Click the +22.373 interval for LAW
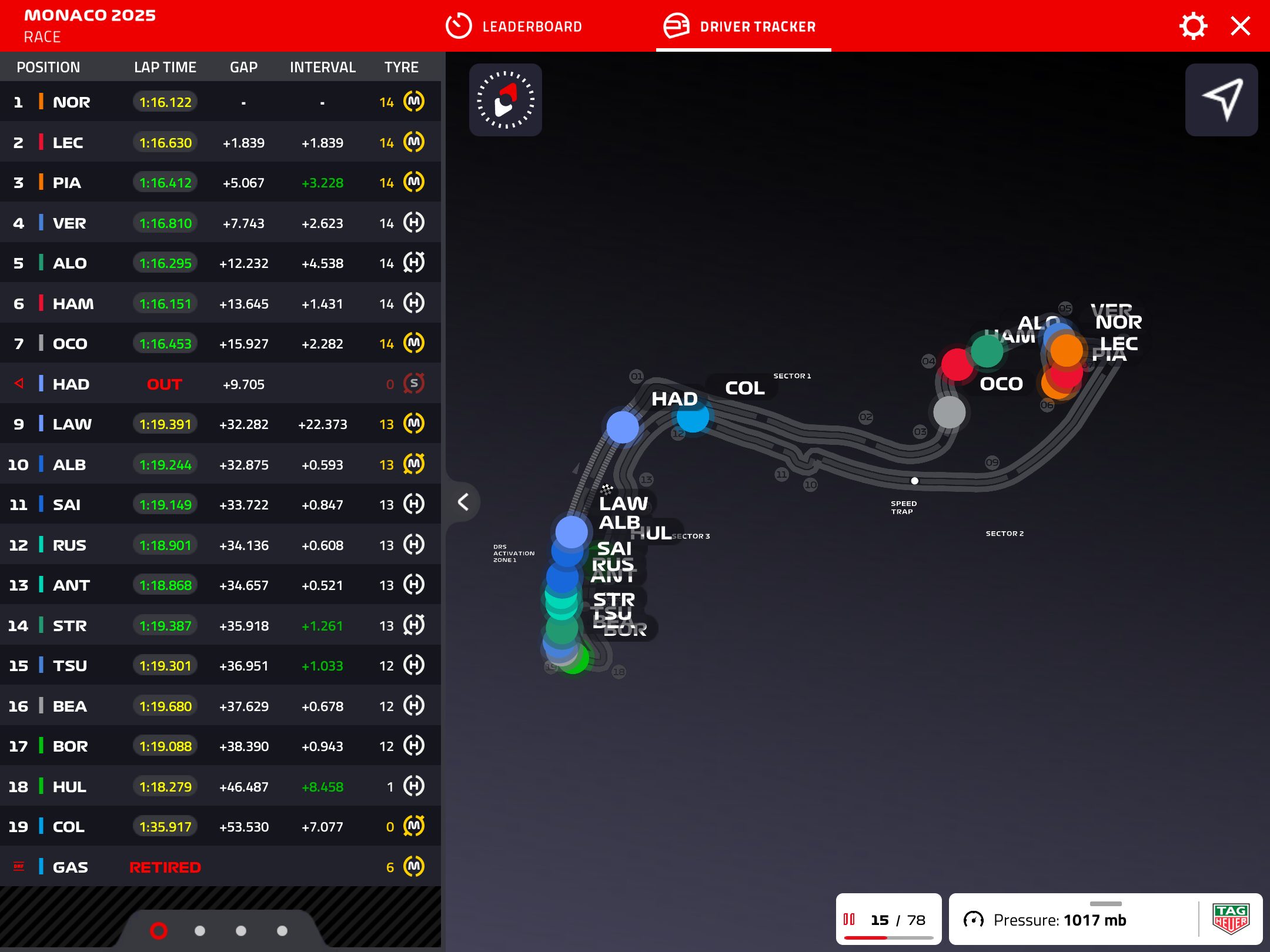1270x952 pixels. [322, 424]
